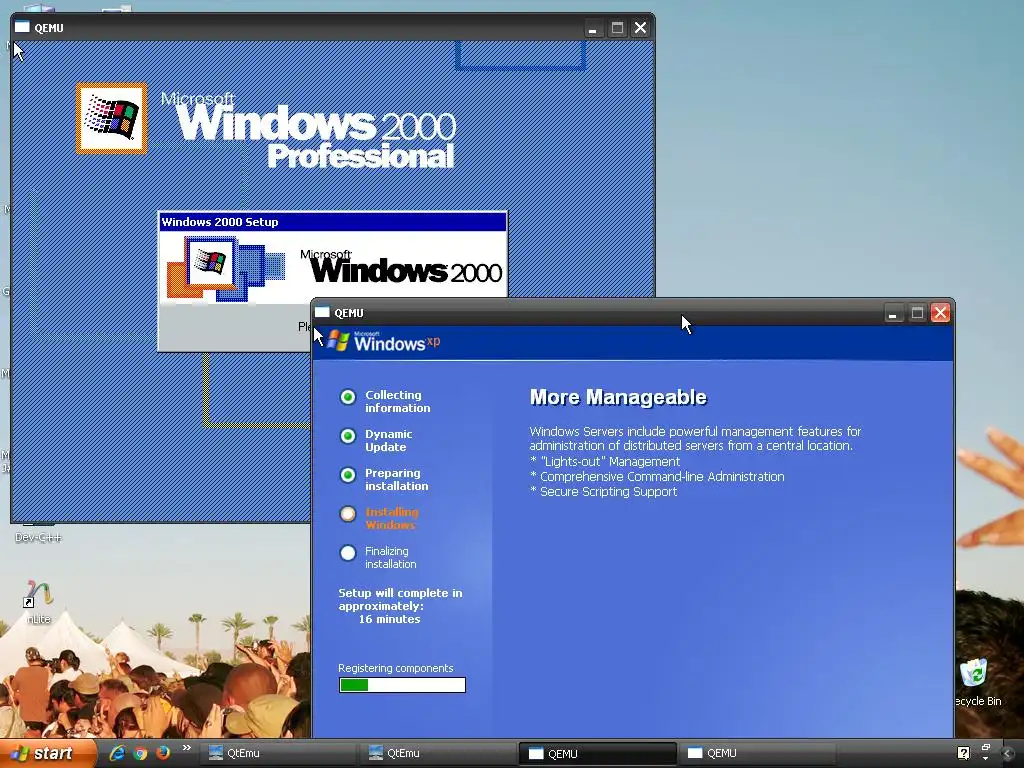Screen dimensions: 1024x768
Task: Click the Windows XP setup QEMU title icon
Action: tap(323, 312)
